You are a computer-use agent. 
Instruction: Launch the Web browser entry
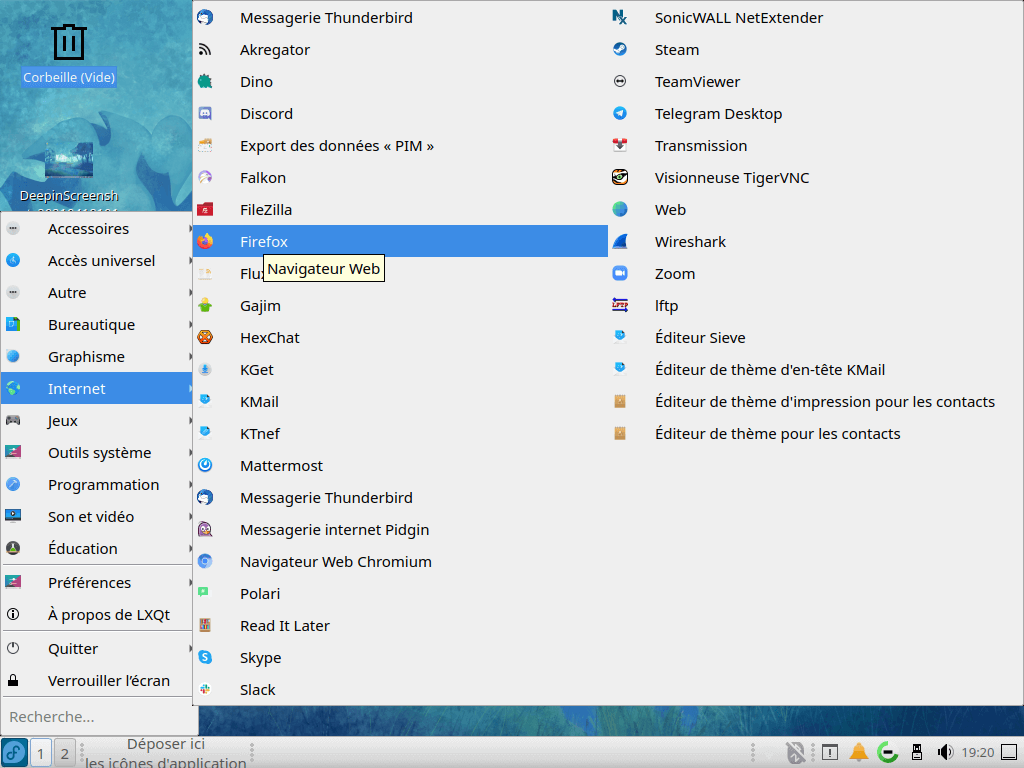pyautogui.click(x=815, y=210)
